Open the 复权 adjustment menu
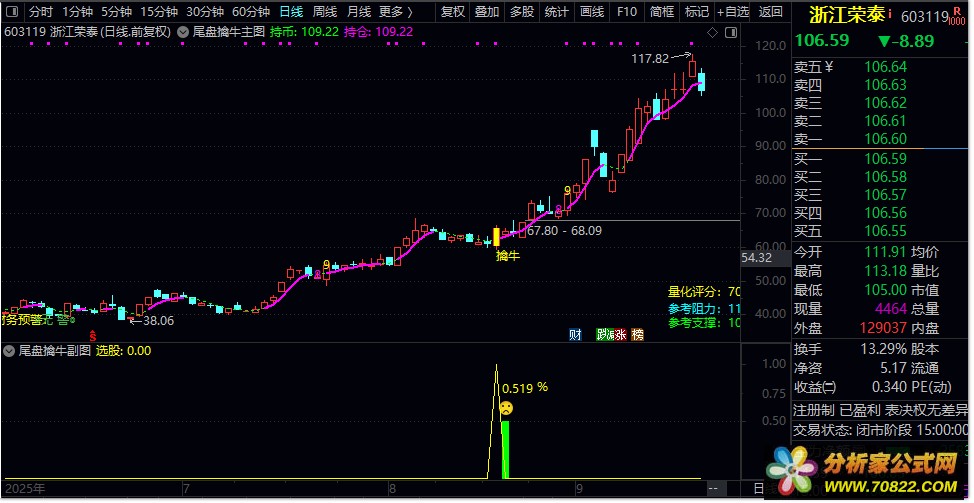This screenshot has height=503, width=974. (453, 11)
